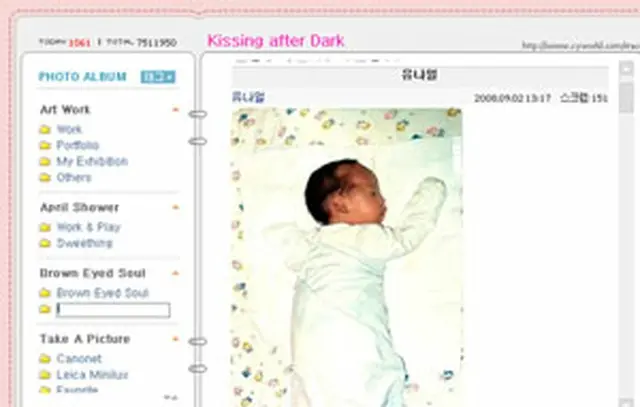
Task: Click the scrollbar up arrow on right
Action: 626,69
